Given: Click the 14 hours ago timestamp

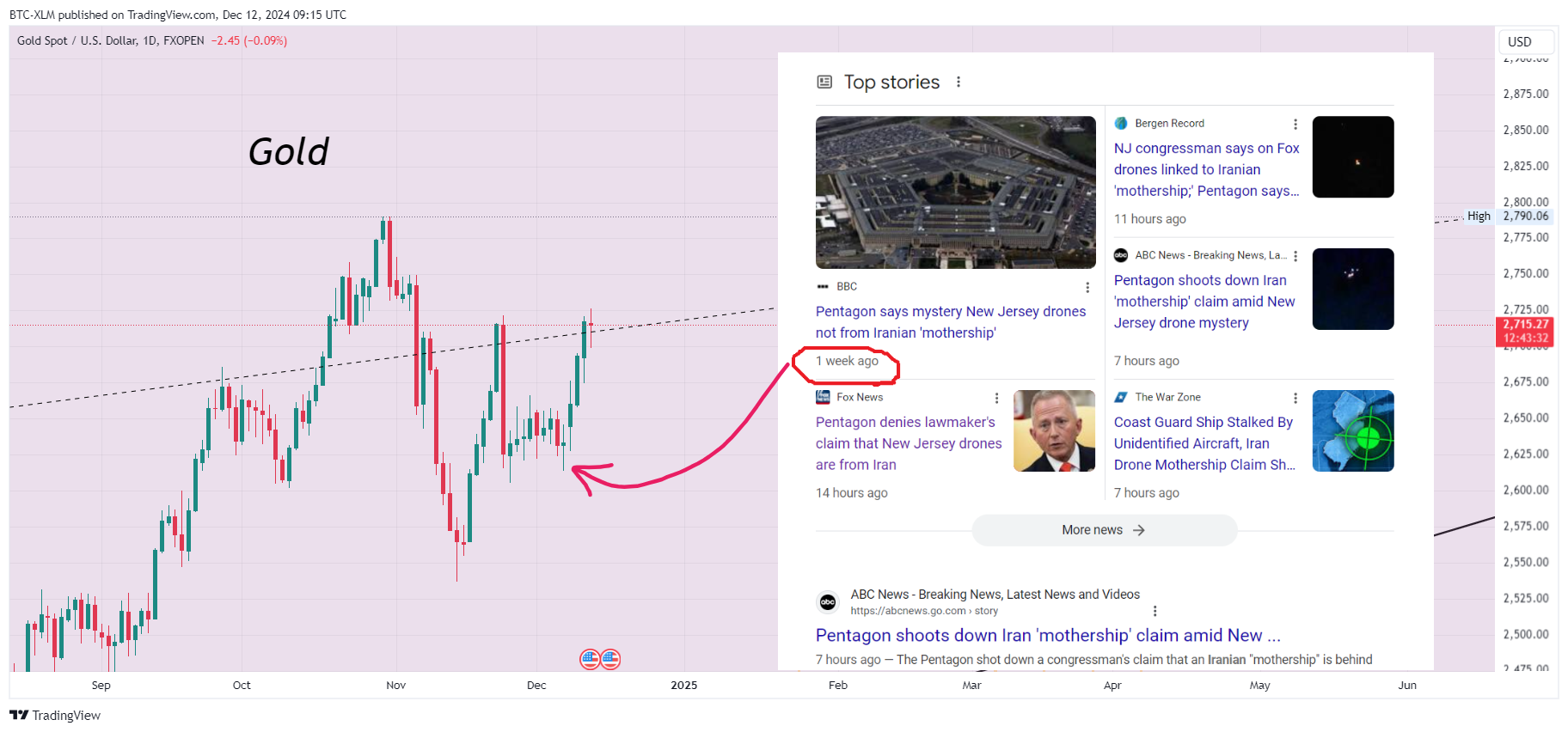Looking at the screenshot, I should (851, 493).
